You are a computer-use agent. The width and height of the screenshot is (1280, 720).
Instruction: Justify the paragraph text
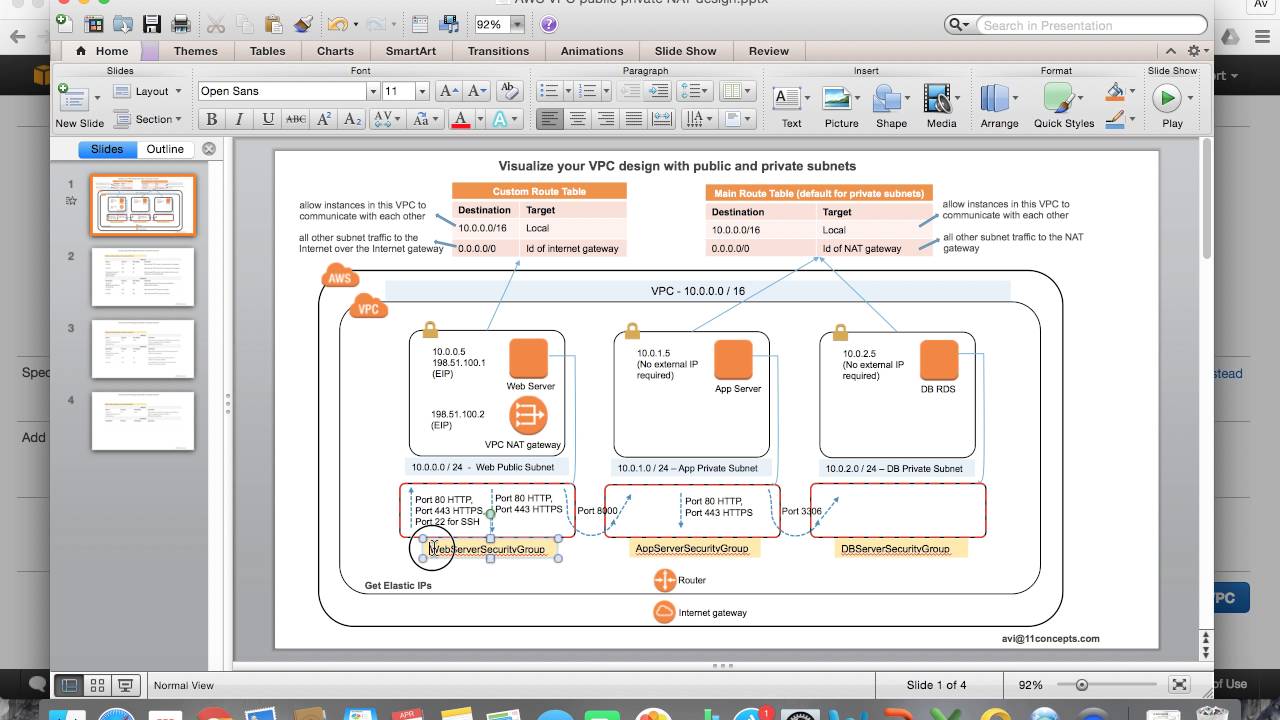633,119
